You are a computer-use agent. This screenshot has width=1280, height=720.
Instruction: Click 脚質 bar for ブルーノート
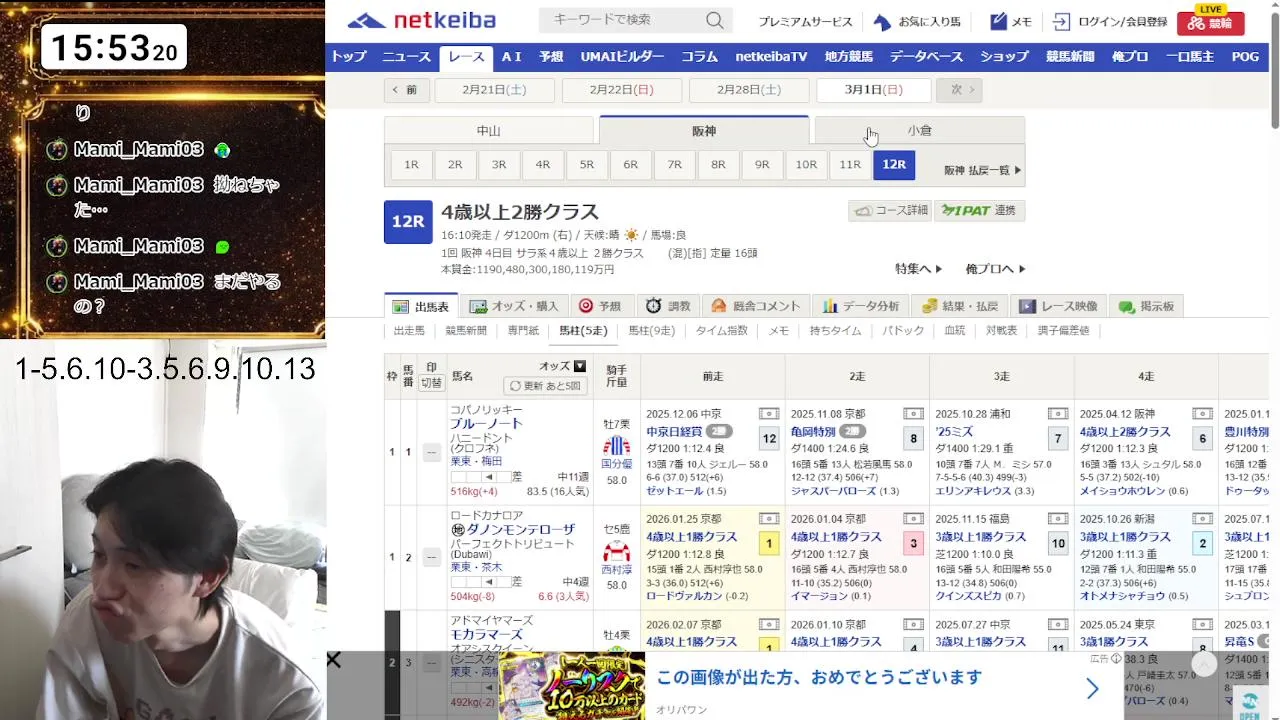(480, 476)
